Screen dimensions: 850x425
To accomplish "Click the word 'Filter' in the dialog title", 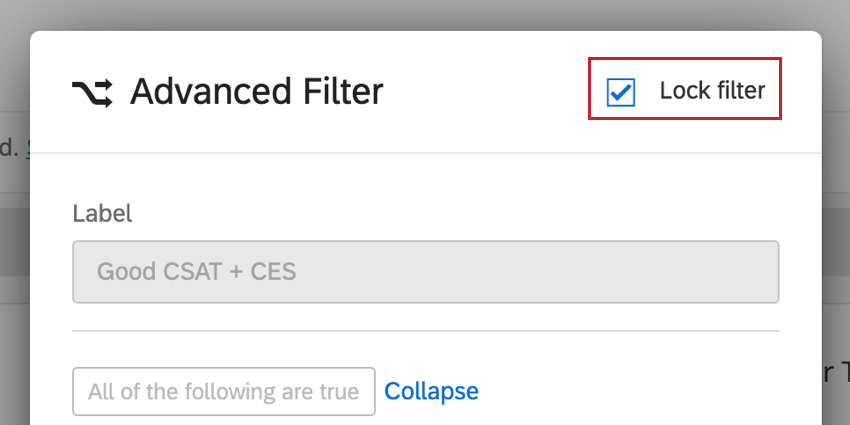I will (x=336, y=92).
